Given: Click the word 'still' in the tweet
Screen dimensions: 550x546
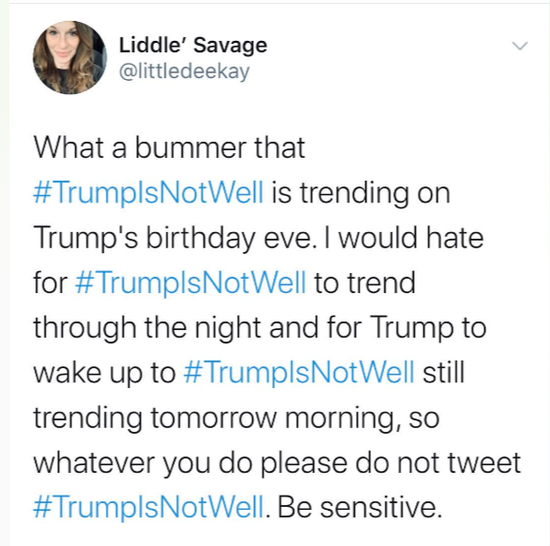Looking at the screenshot, I should pyautogui.click(x=444, y=372).
